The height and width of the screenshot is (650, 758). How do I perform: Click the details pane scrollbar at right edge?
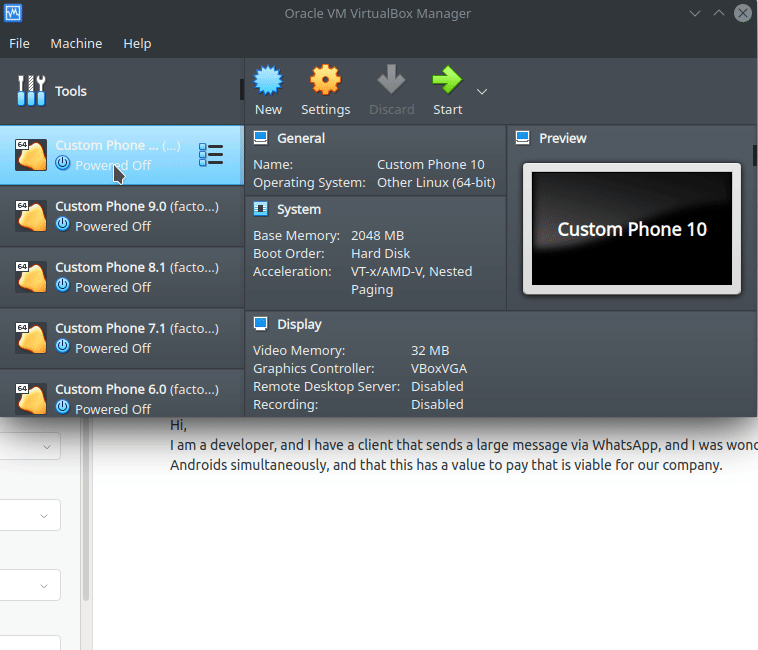click(755, 155)
